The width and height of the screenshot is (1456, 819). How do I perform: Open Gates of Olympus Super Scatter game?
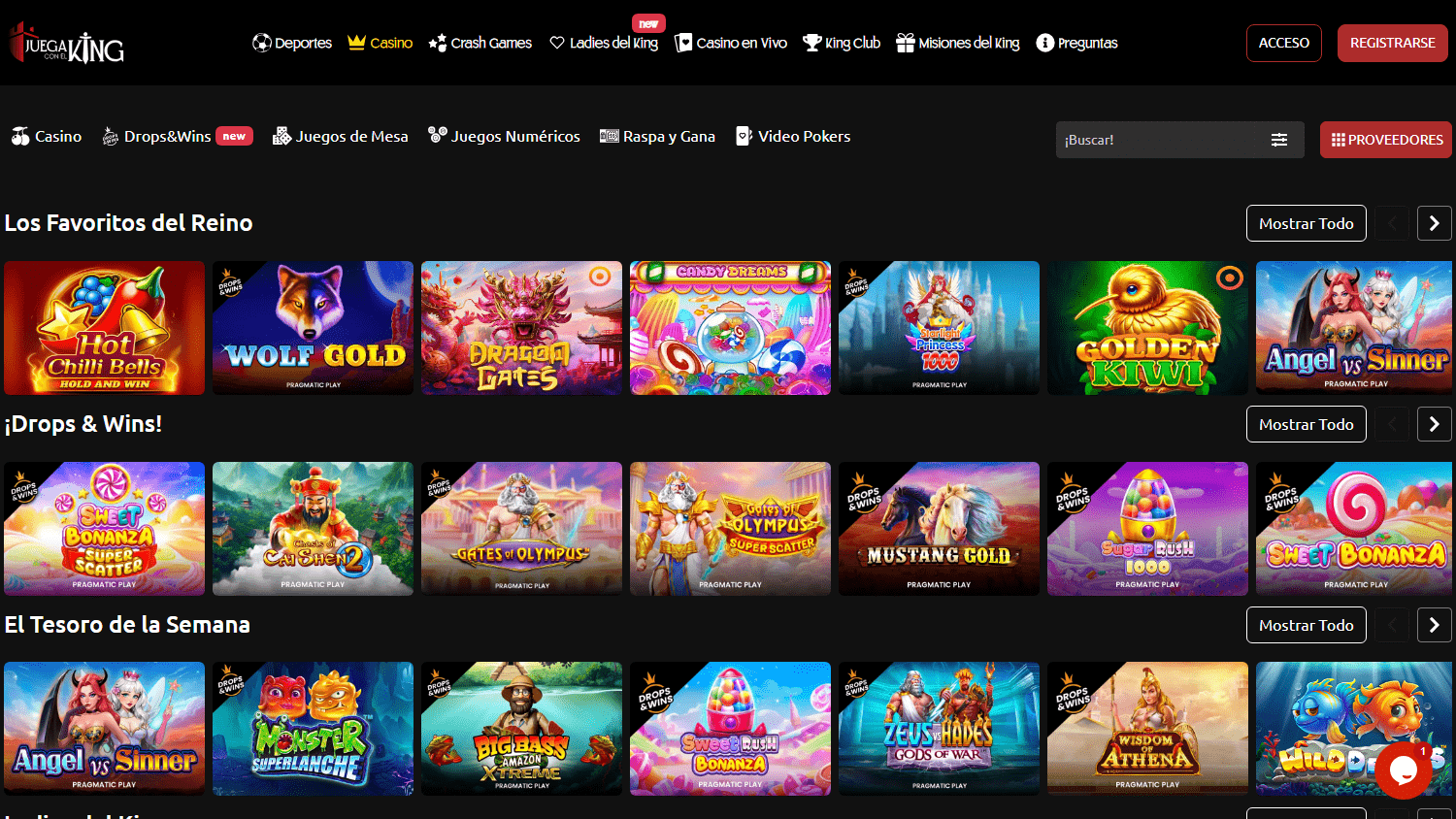(x=730, y=529)
